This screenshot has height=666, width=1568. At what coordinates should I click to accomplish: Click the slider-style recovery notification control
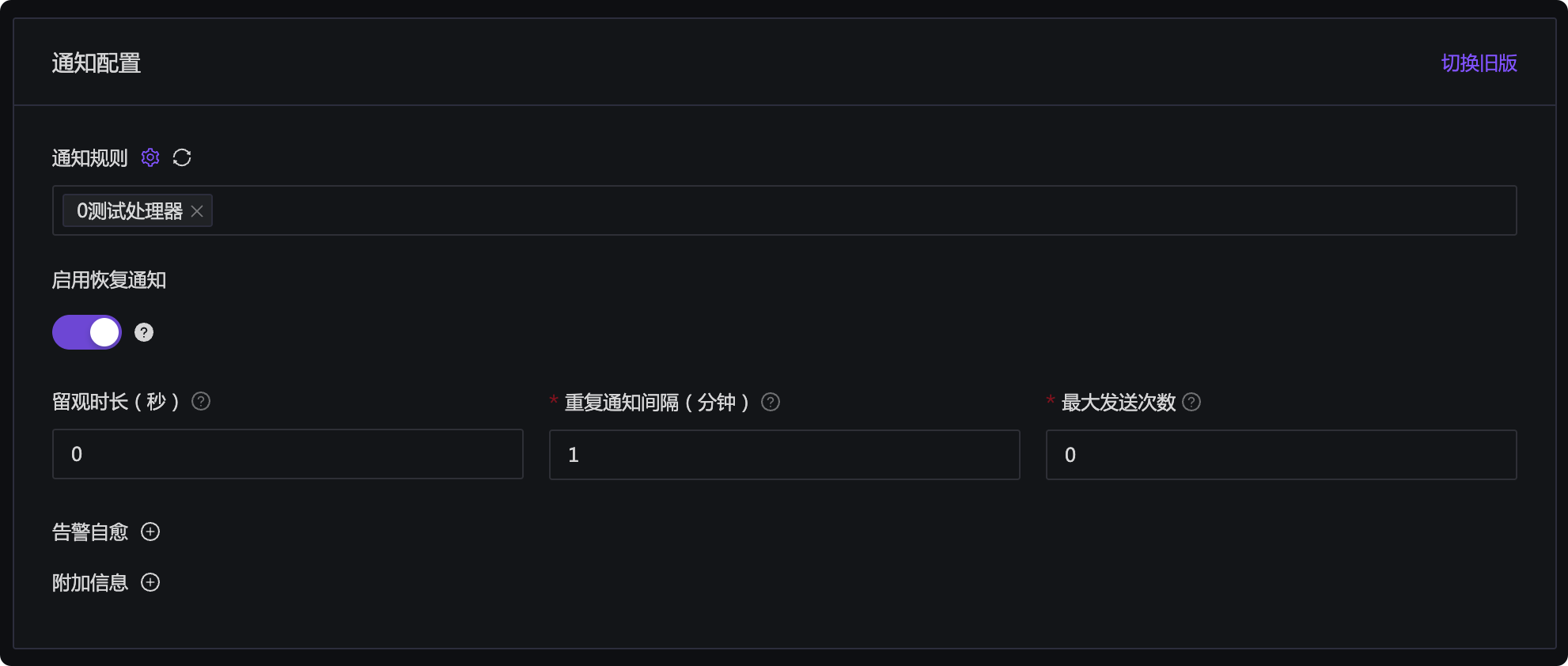tap(86, 332)
